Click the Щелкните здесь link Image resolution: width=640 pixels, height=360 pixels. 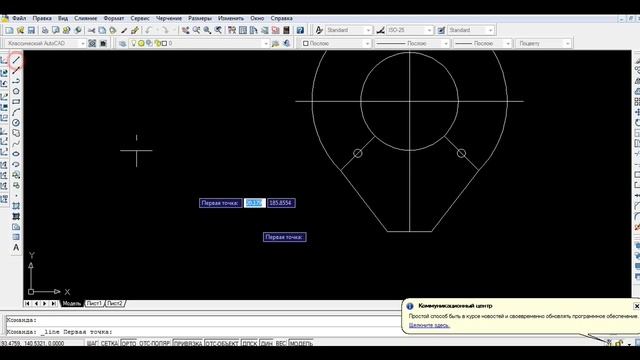(x=429, y=325)
